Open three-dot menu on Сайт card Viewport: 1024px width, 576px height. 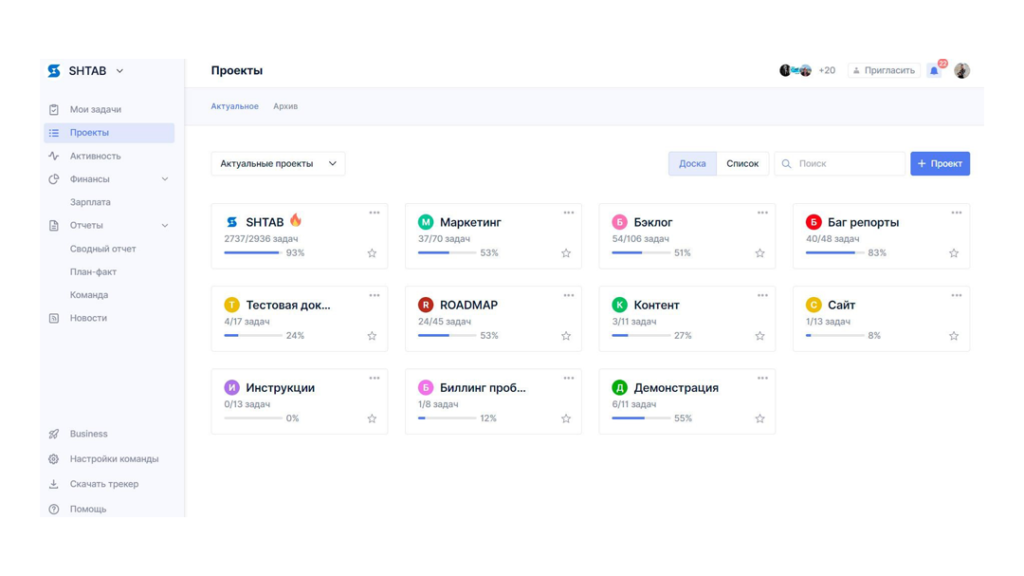coord(956,296)
